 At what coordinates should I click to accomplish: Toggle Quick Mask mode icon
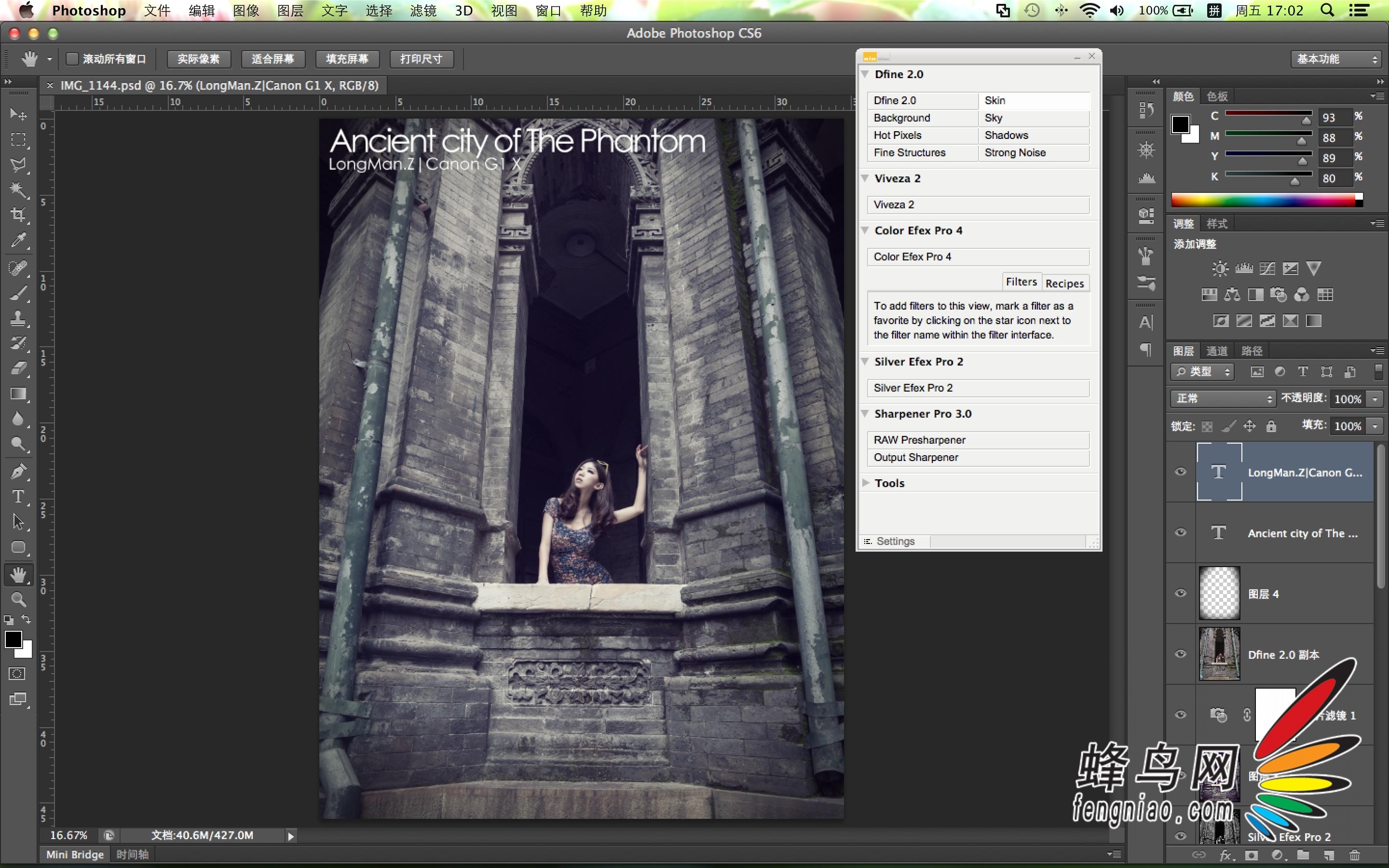(x=17, y=673)
